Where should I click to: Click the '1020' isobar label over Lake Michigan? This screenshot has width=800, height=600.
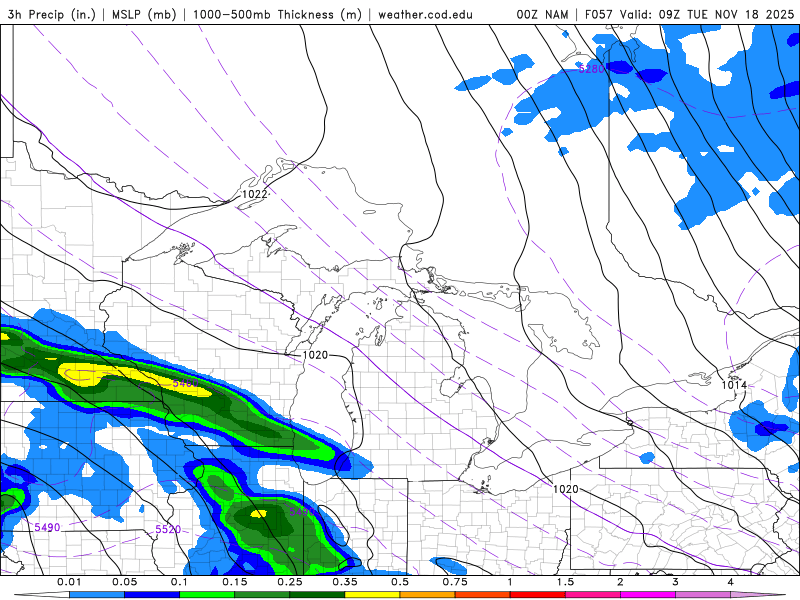click(x=315, y=355)
